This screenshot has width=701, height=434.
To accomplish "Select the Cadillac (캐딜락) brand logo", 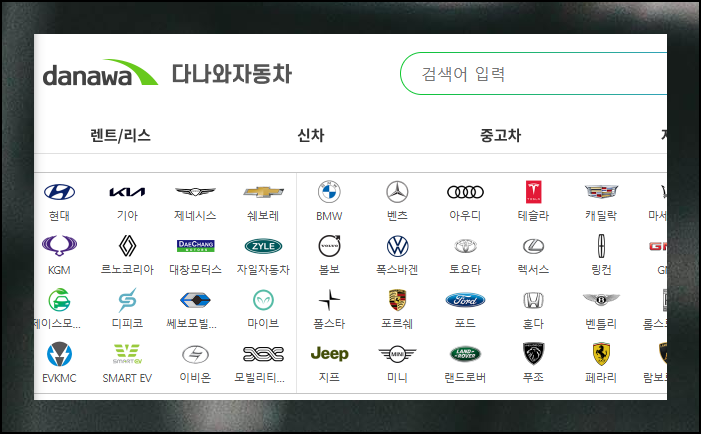I will coord(601,192).
